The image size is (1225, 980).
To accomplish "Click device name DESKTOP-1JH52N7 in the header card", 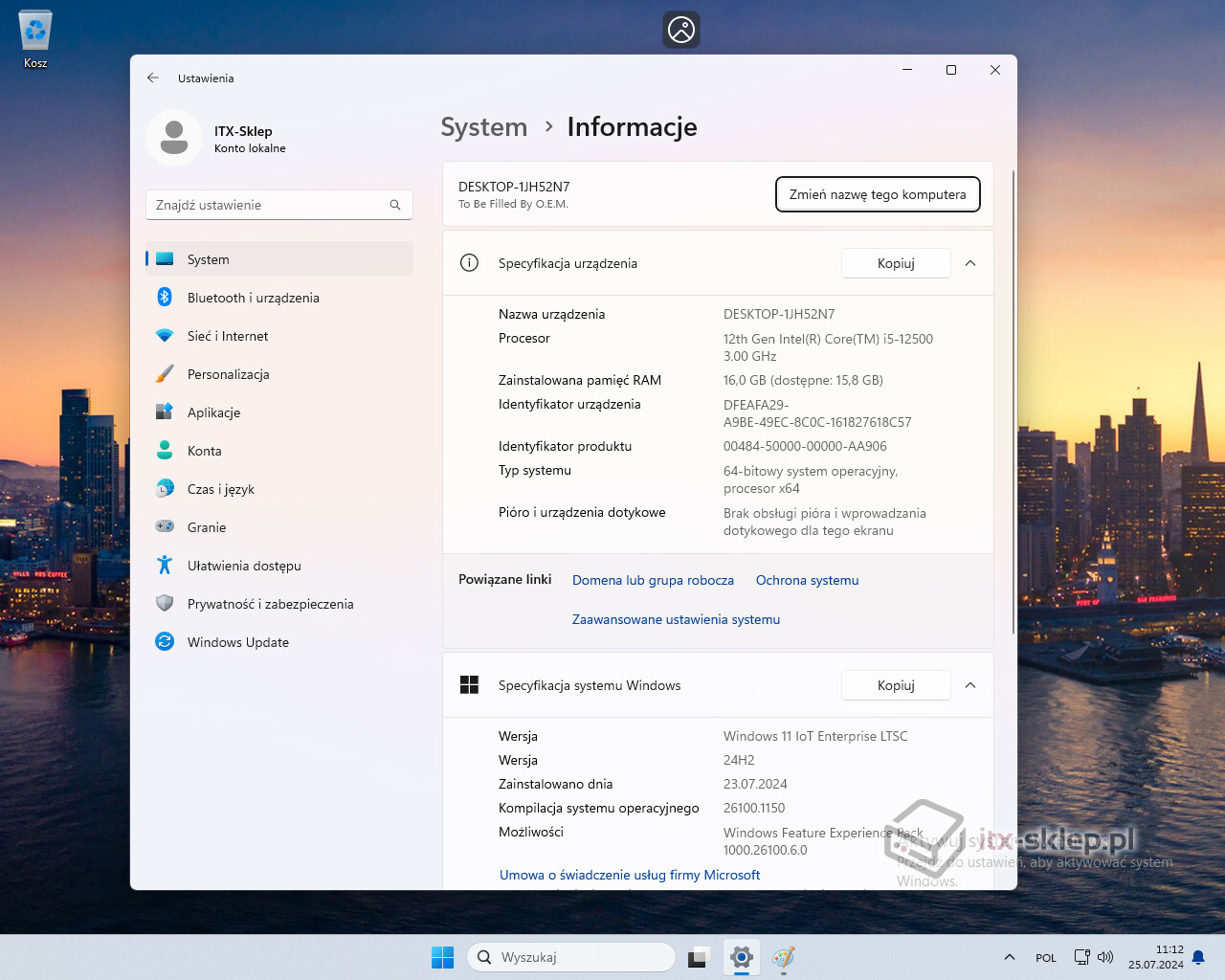I will click(514, 187).
